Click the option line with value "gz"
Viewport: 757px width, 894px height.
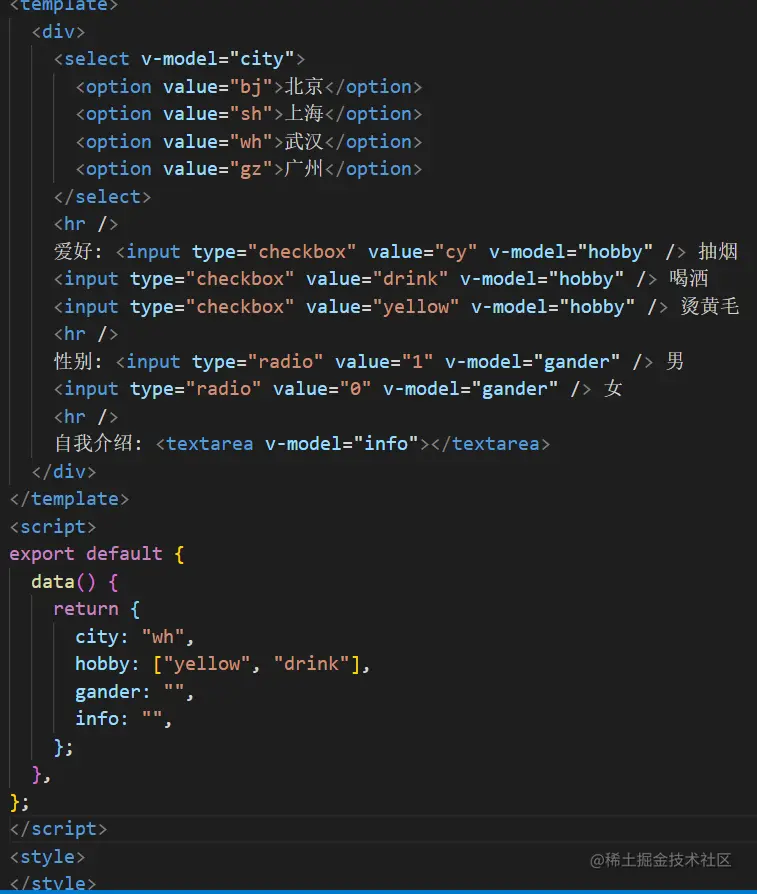point(249,169)
